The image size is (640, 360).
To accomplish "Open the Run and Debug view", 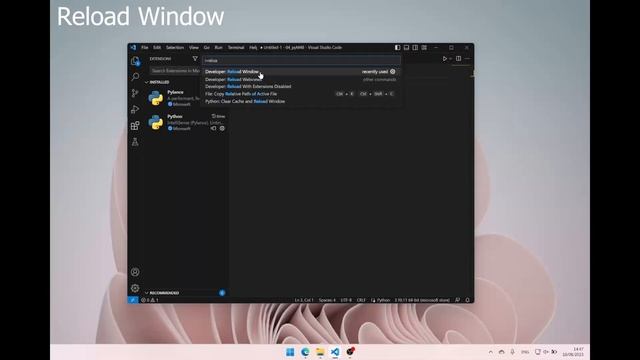I will (x=135, y=109).
